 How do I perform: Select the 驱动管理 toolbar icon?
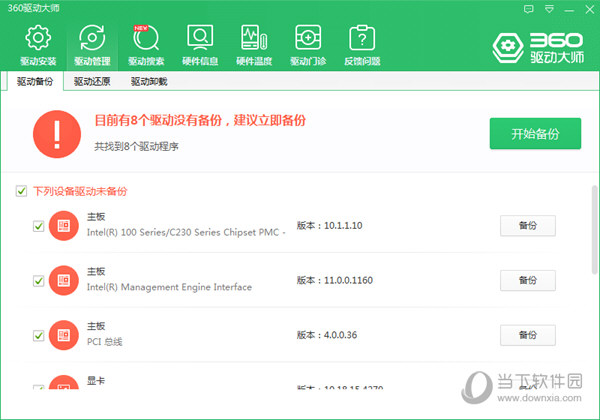92,45
